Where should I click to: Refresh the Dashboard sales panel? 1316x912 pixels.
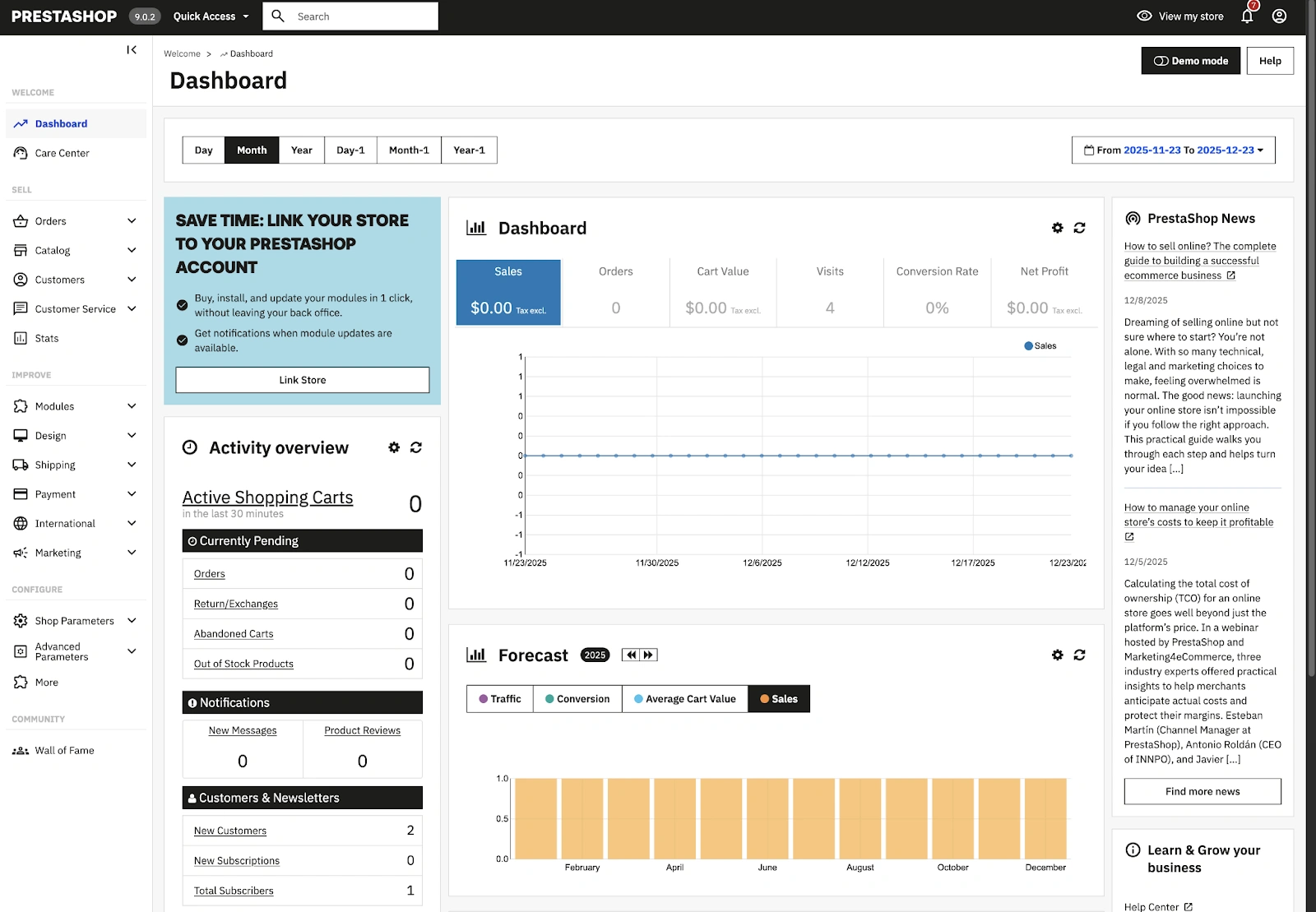click(1079, 228)
